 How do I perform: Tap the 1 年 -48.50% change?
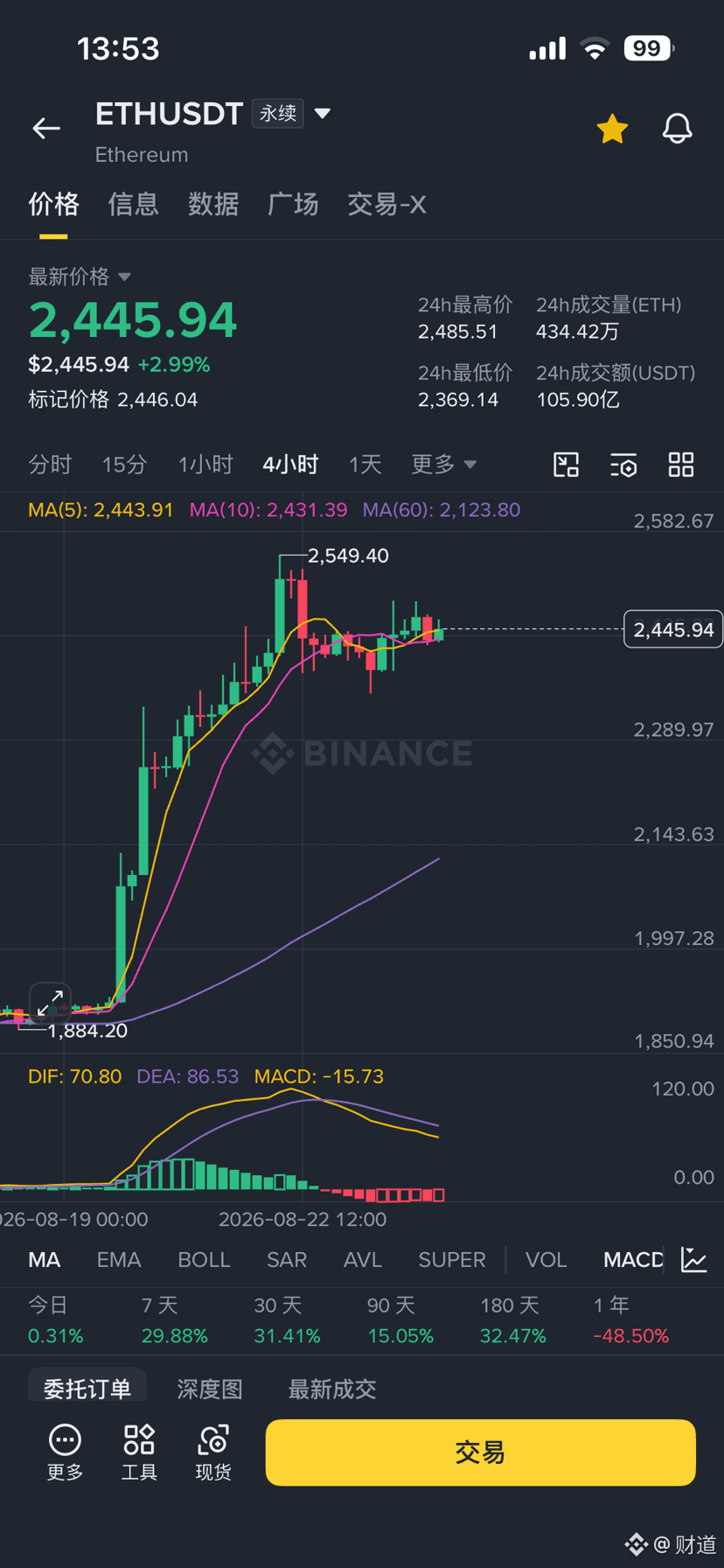631,1320
